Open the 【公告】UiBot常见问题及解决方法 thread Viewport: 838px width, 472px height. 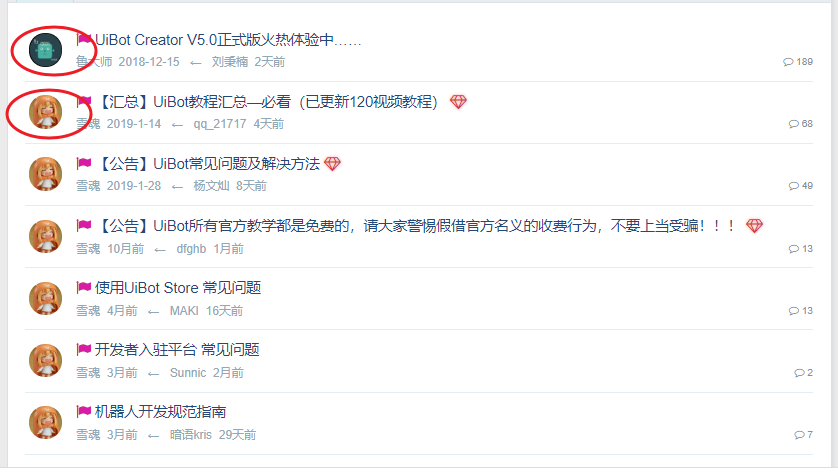tap(208, 164)
